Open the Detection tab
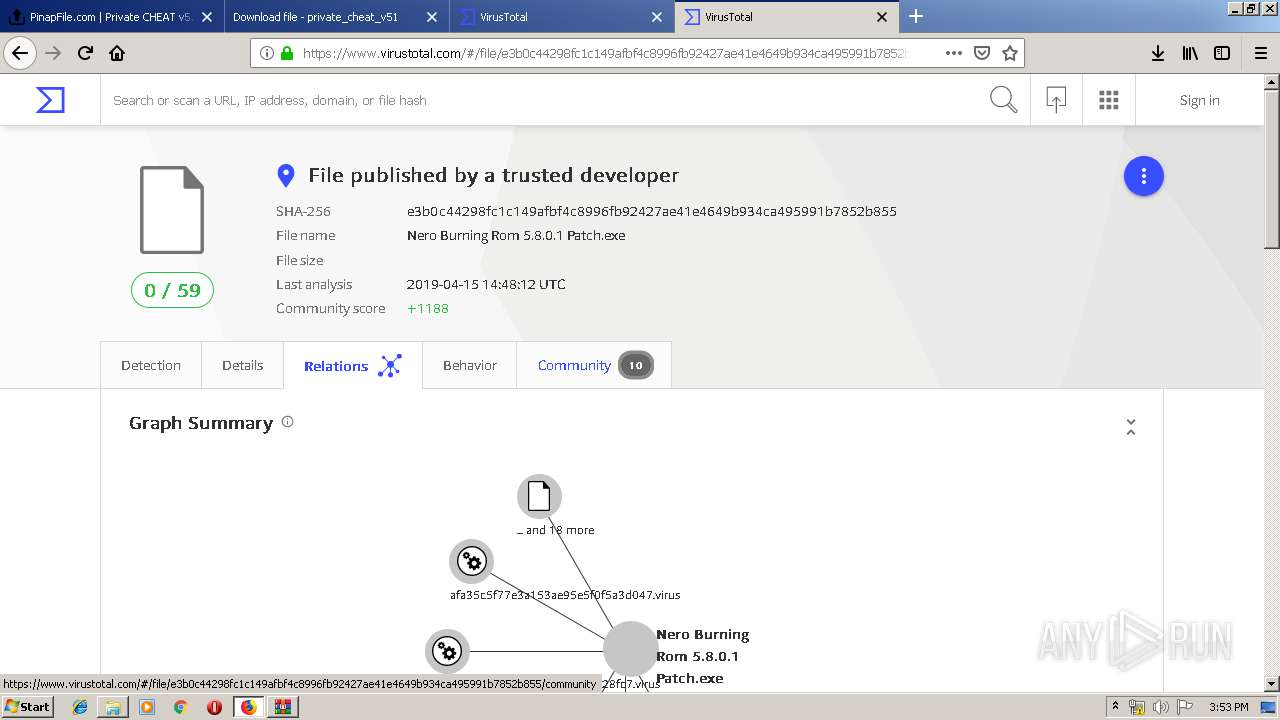 [151, 365]
